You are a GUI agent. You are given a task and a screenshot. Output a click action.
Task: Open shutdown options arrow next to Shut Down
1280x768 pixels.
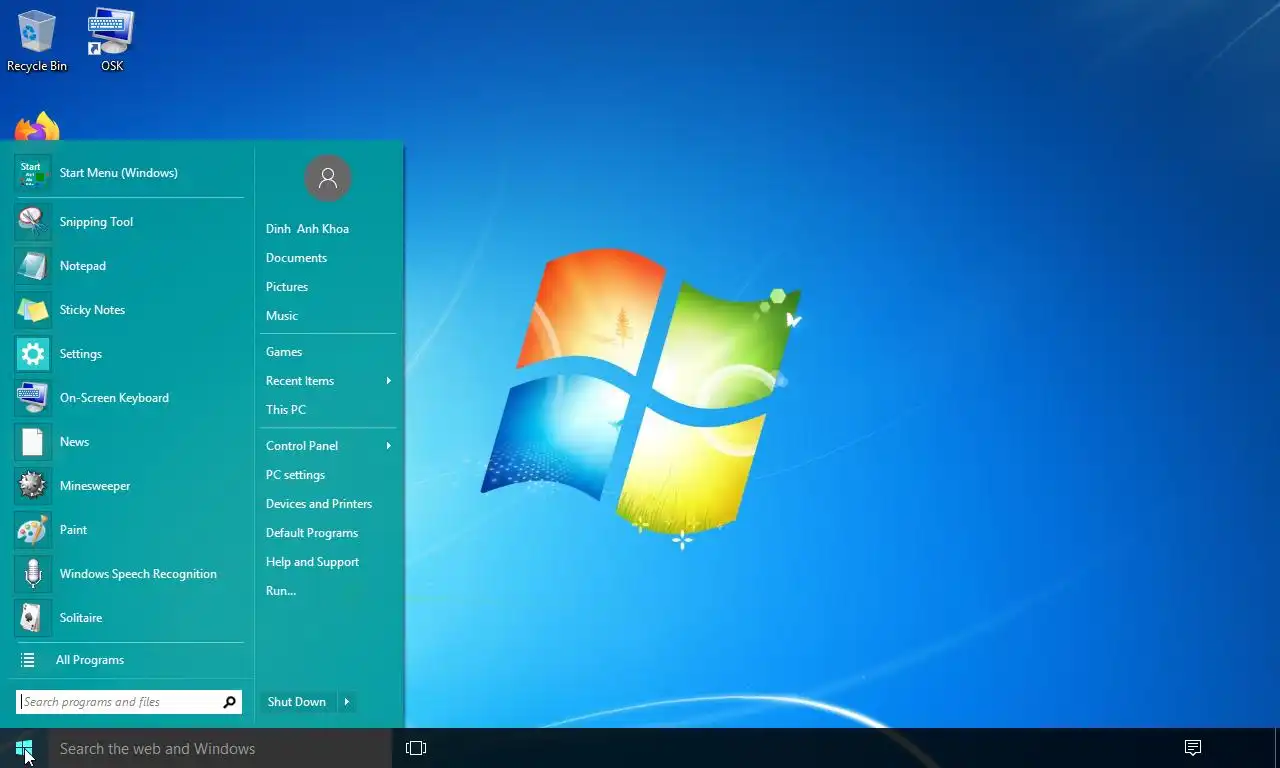(x=347, y=702)
